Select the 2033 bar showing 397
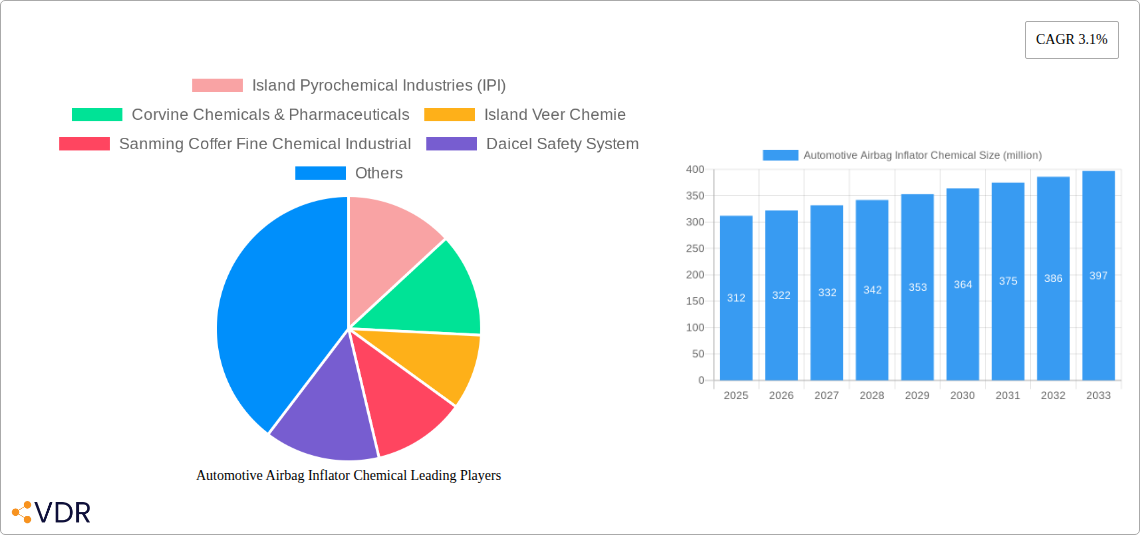Viewport: 1140px width, 535px height. (1099, 275)
